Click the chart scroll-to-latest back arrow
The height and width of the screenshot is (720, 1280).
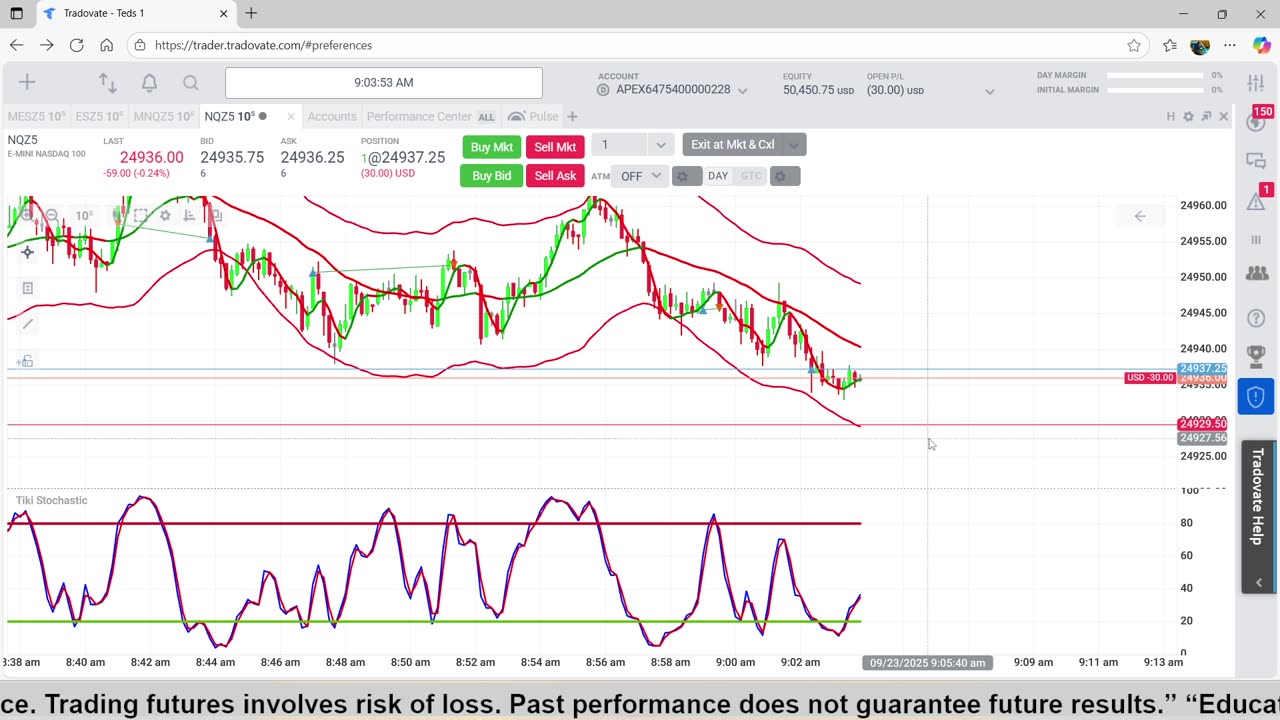[1140, 216]
